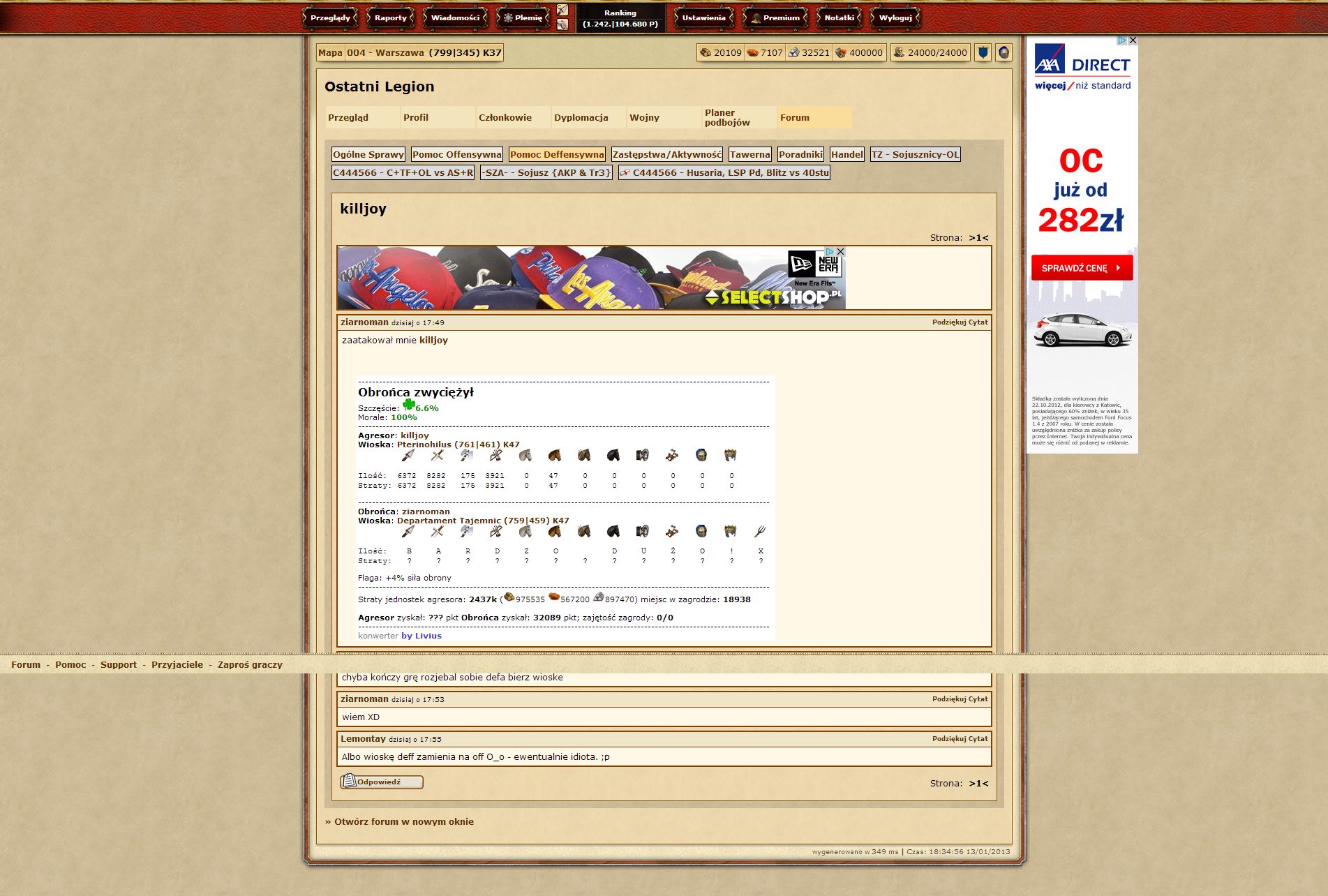Click SPRAWDŹ CENĘ button in AXA ad
The image size is (1328, 896).
click(1081, 268)
